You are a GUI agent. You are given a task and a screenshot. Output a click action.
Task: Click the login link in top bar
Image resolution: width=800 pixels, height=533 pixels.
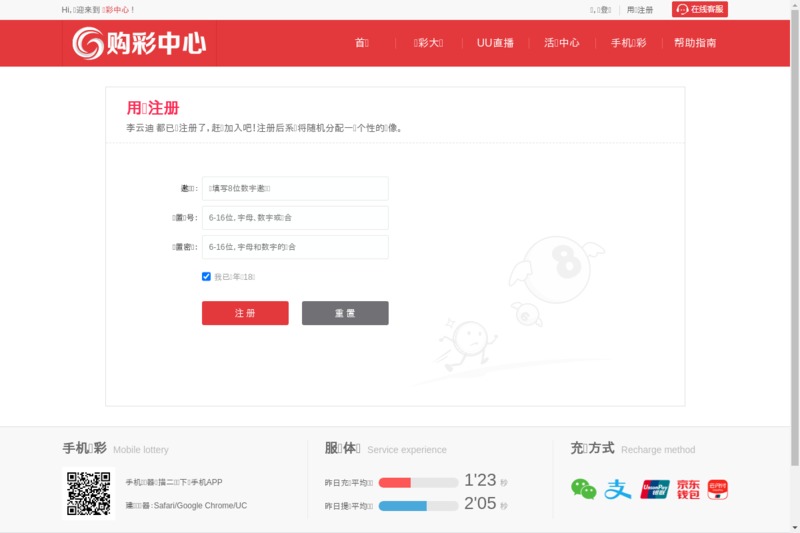[600, 10]
